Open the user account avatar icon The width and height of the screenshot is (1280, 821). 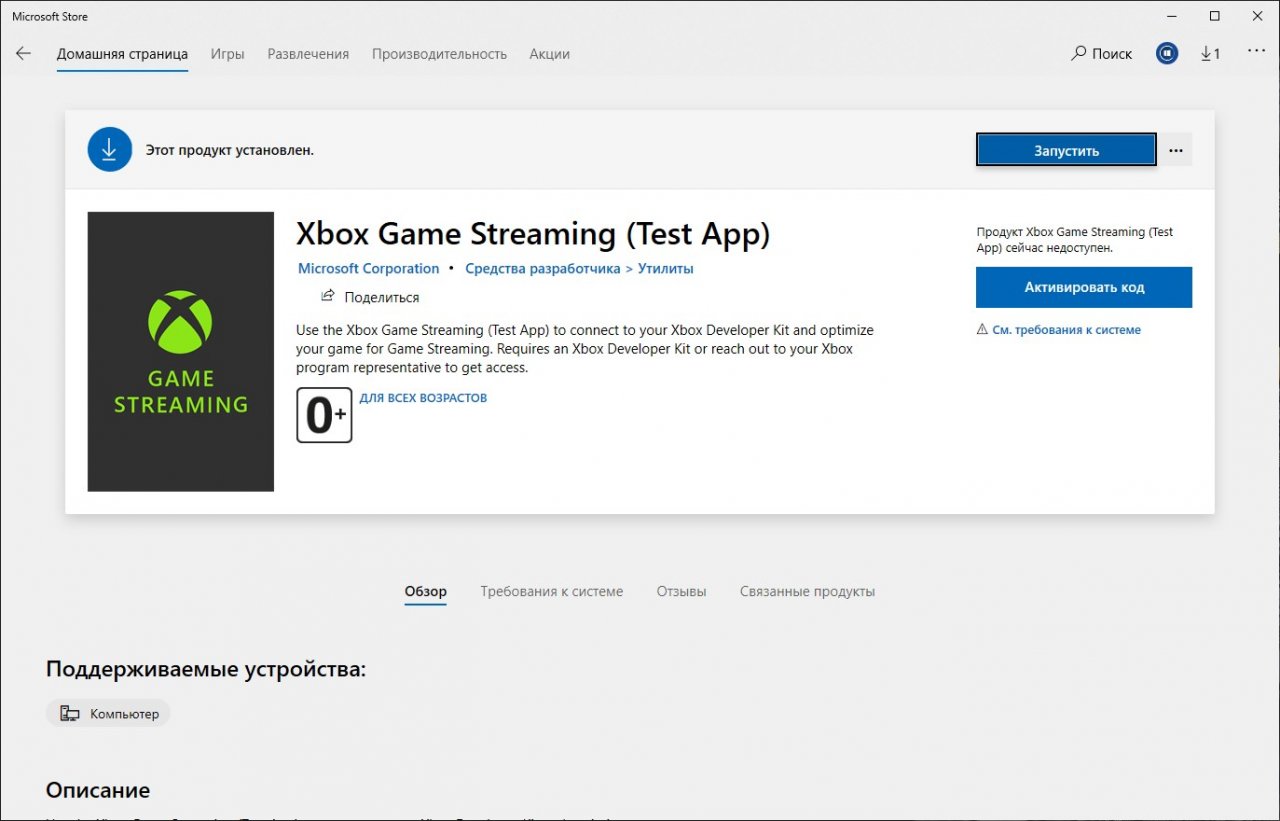[1167, 54]
